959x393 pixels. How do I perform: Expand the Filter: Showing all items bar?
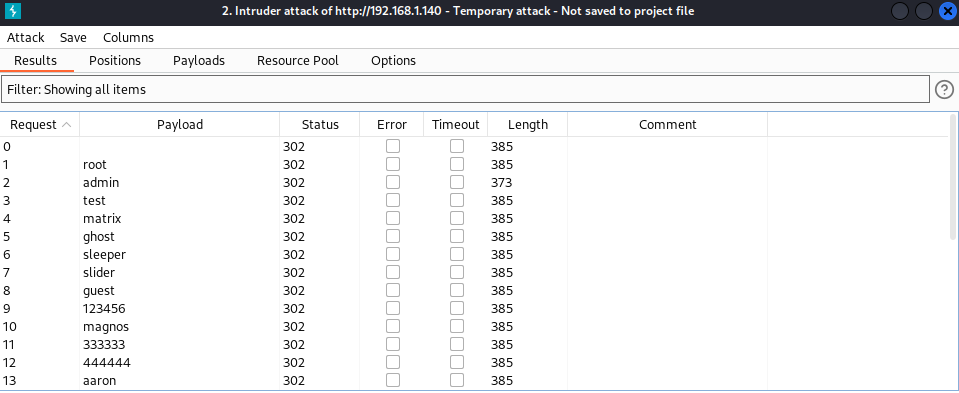[x=465, y=89]
